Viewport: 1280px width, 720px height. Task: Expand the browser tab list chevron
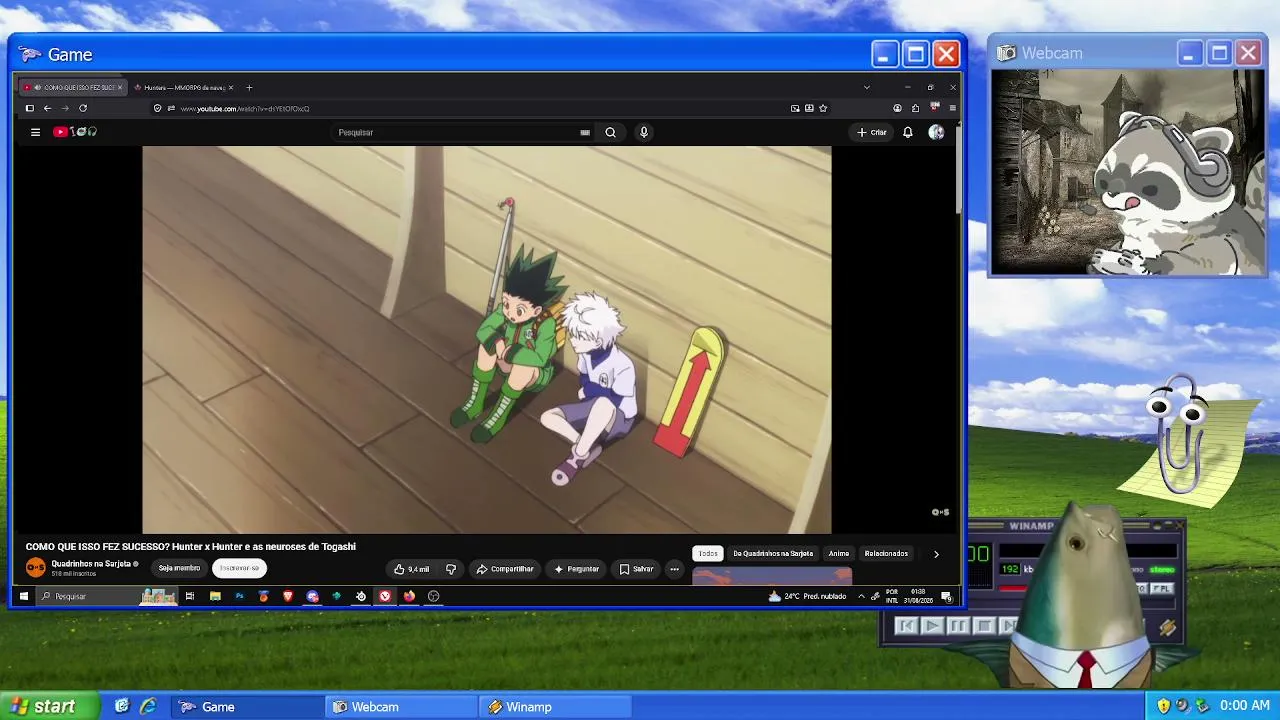click(866, 87)
